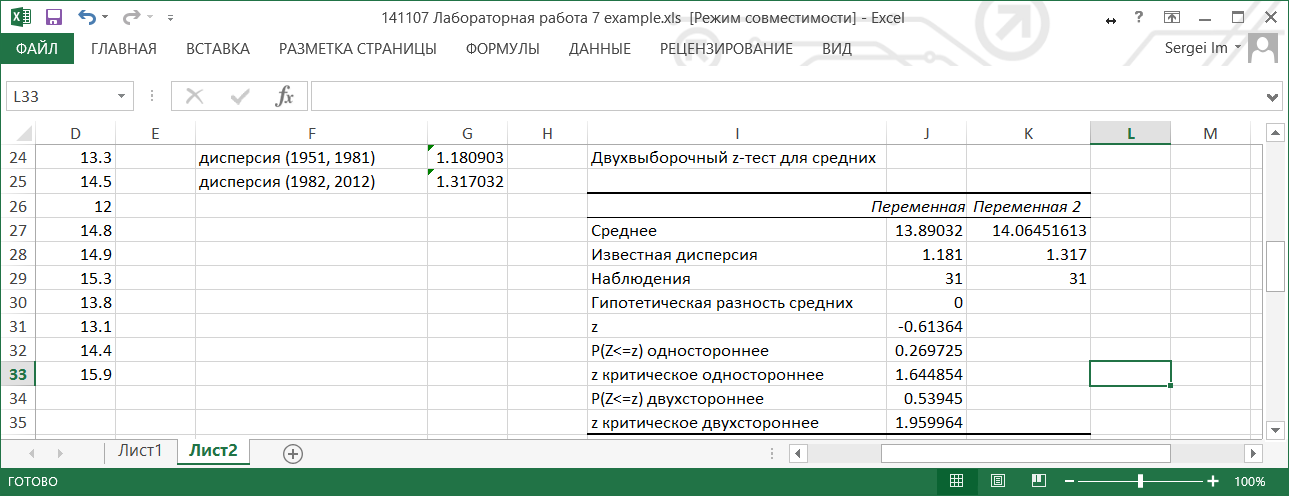Open the РЕЦЕНЗИРОВАНИЕ ribbon tab
Image resolution: width=1289 pixels, height=496 pixels.
pyautogui.click(x=726, y=48)
